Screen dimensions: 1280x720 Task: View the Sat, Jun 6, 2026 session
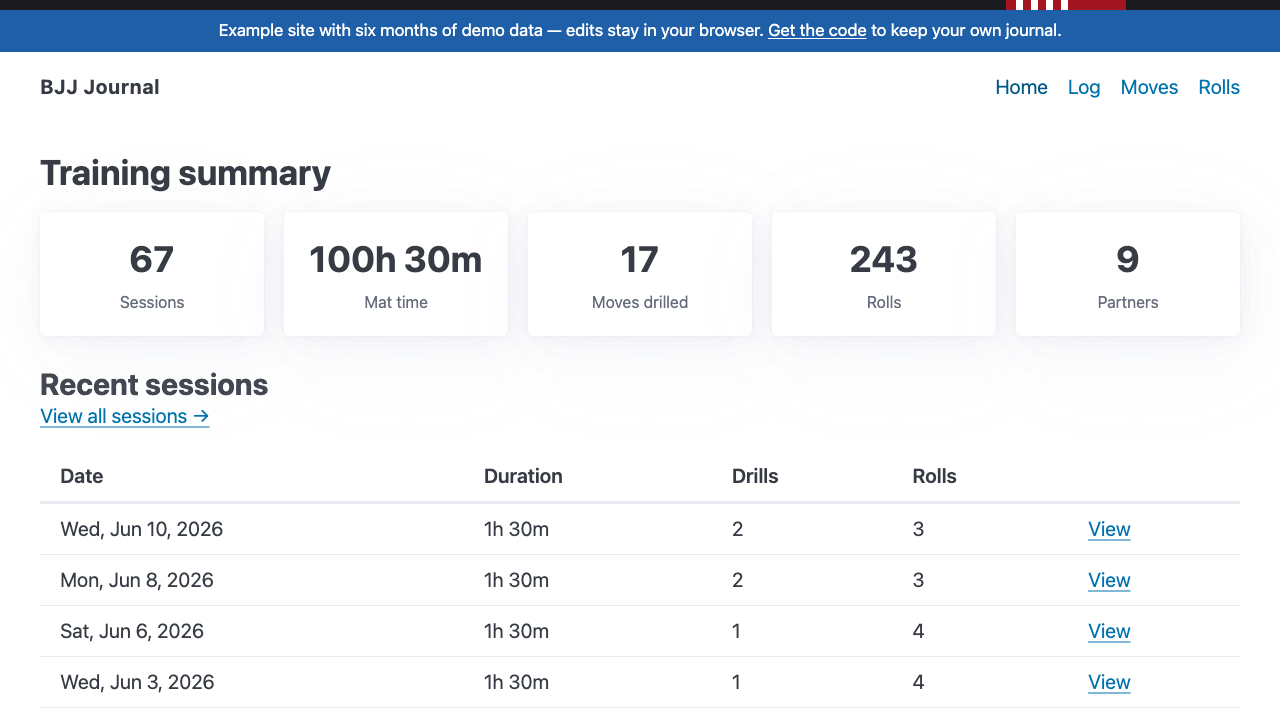pos(1109,631)
